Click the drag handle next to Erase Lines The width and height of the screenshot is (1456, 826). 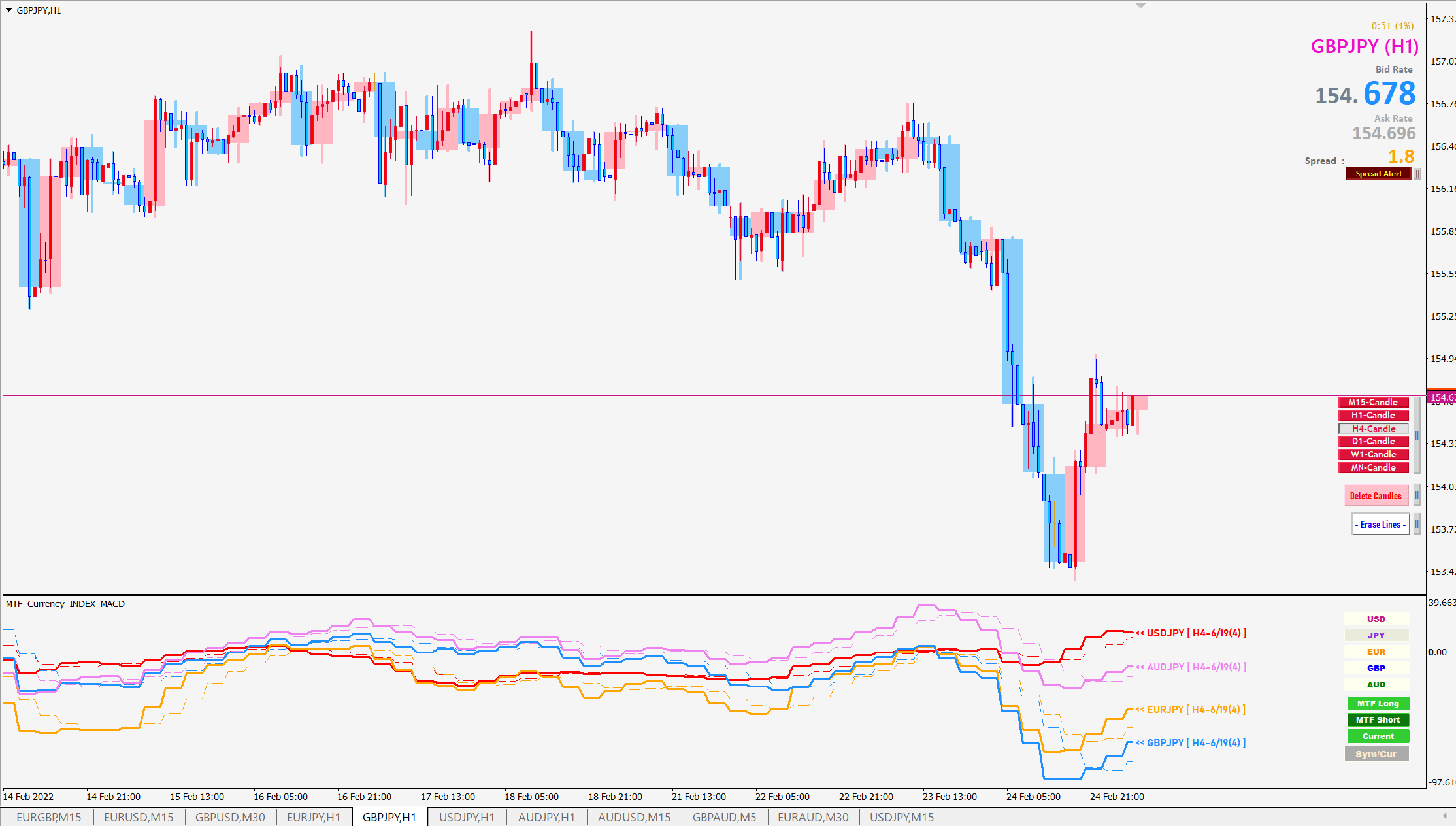click(1417, 523)
